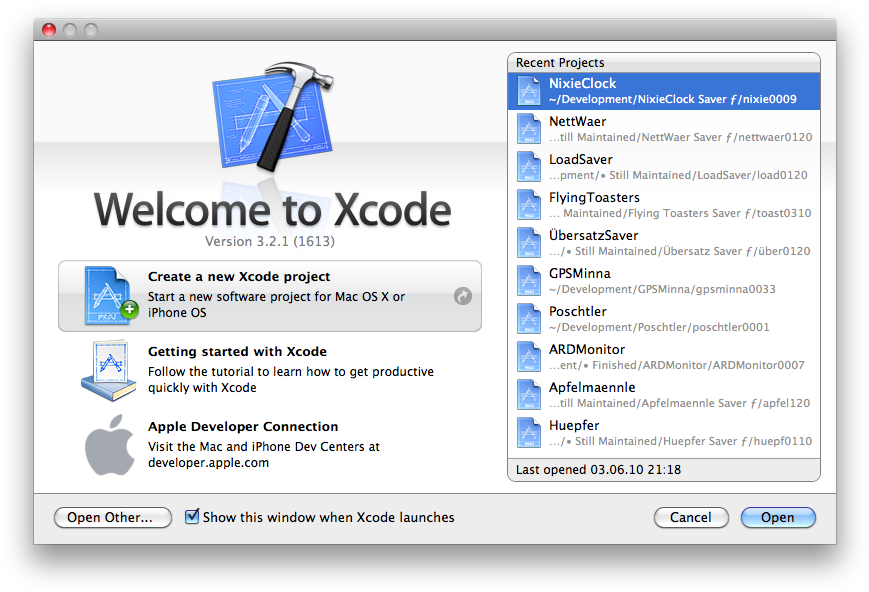869x592 pixels.
Task: Click the gray arrow in Create project row
Action: (x=463, y=296)
